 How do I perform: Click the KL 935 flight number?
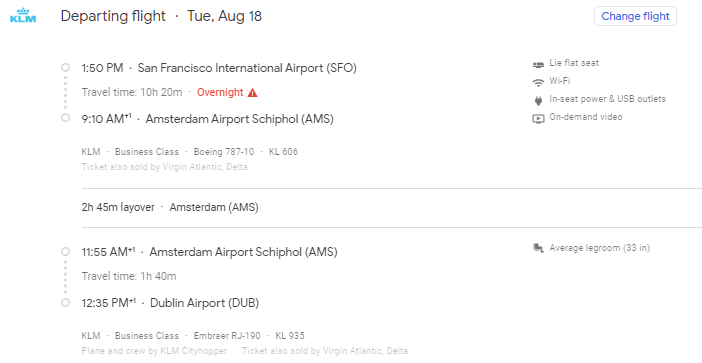(x=290, y=336)
